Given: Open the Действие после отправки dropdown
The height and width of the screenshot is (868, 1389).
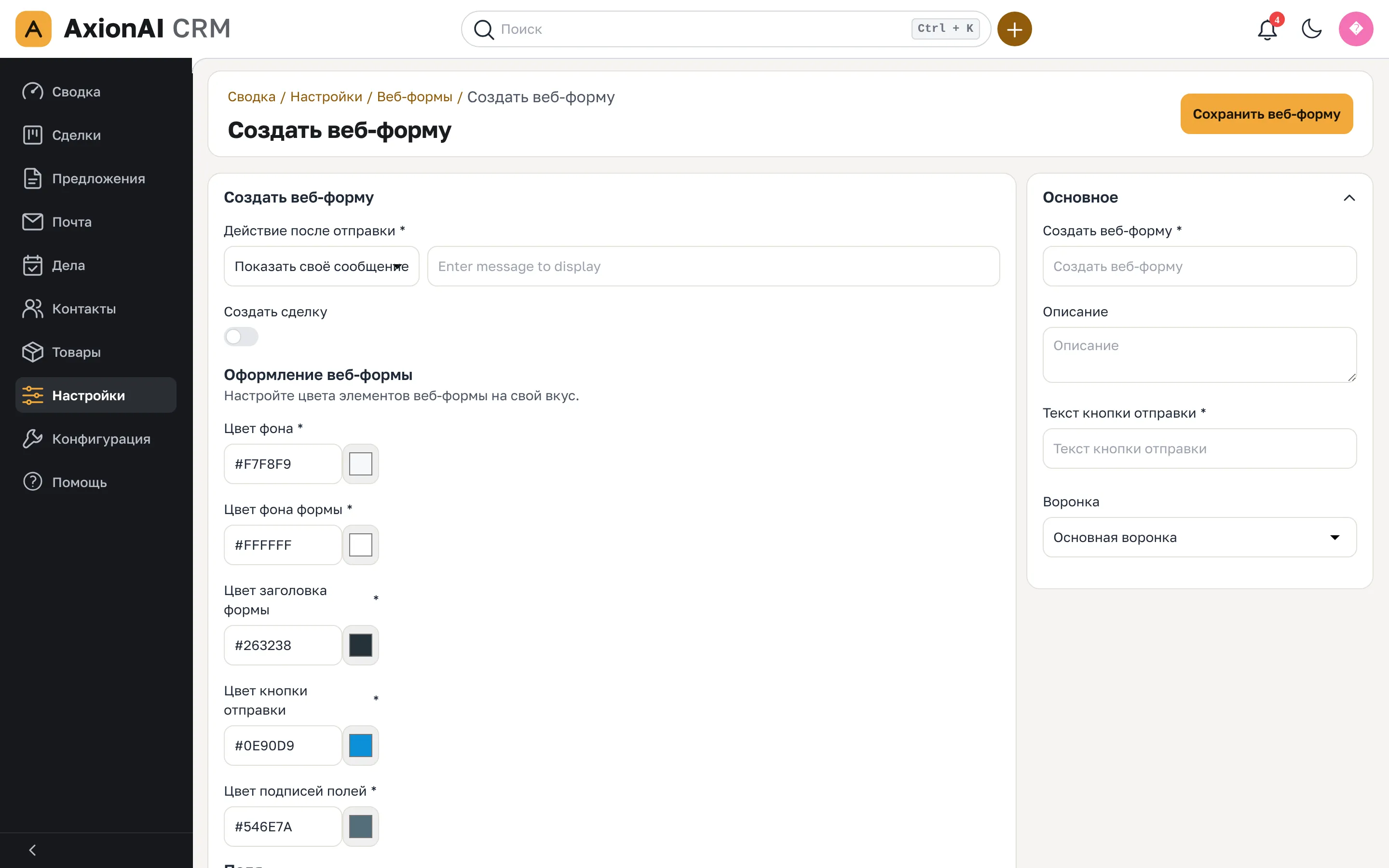Looking at the screenshot, I should click(321, 266).
